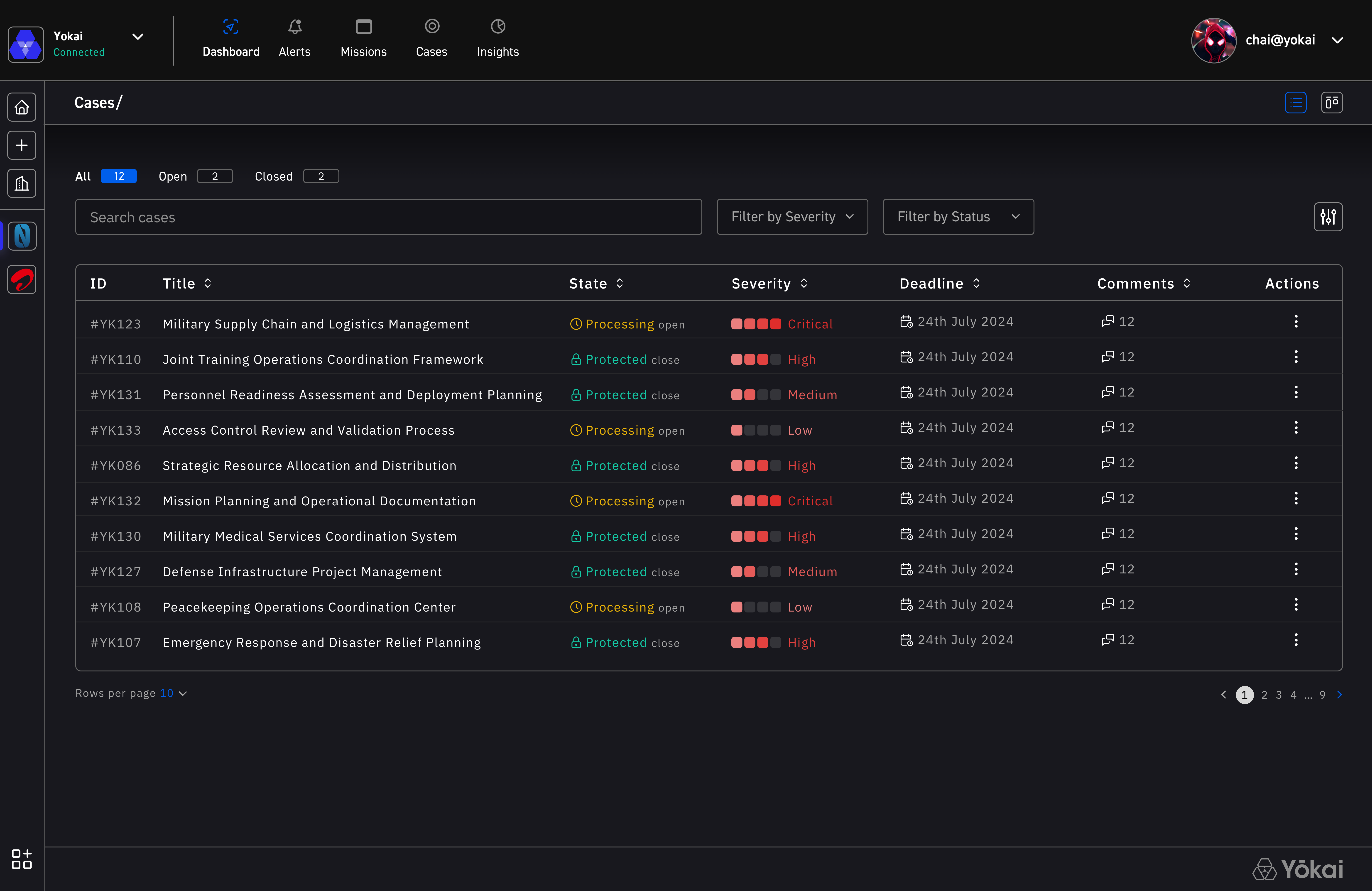This screenshot has height=891, width=1372.
Task: Open the Filter by Severity dropdown
Action: pyautogui.click(x=792, y=217)
